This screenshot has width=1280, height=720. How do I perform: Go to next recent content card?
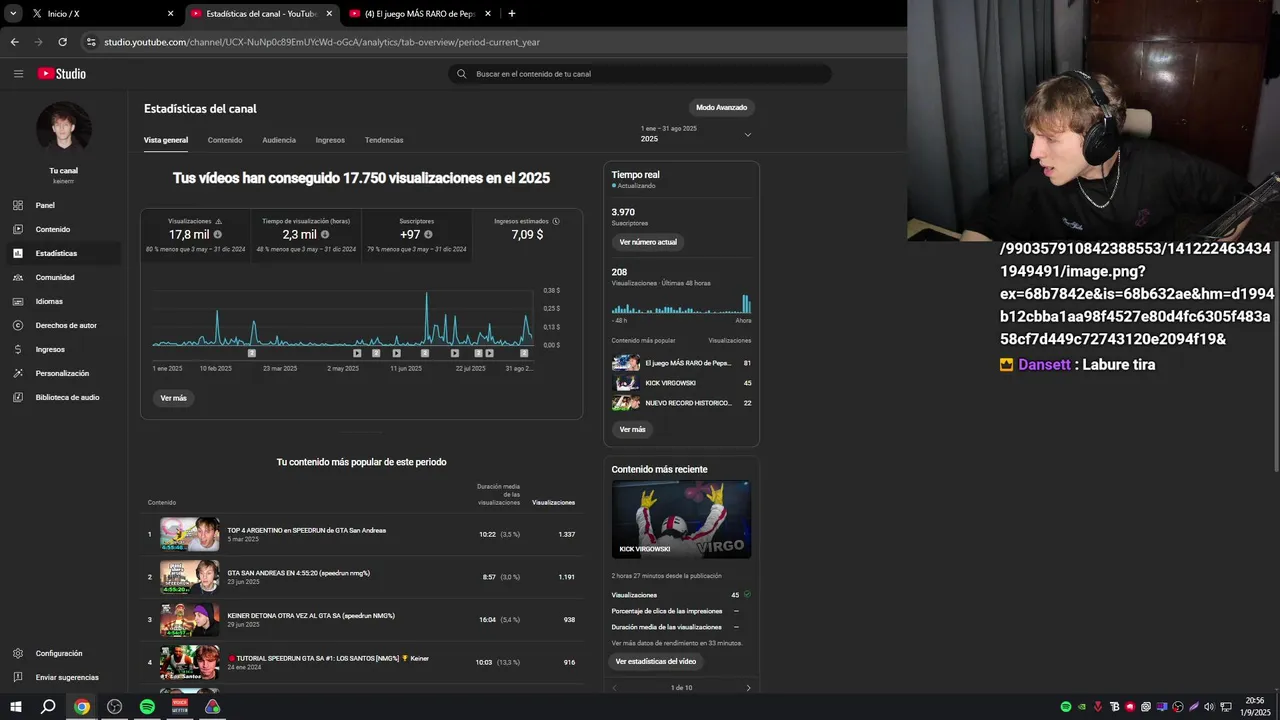tap(748, 688)
